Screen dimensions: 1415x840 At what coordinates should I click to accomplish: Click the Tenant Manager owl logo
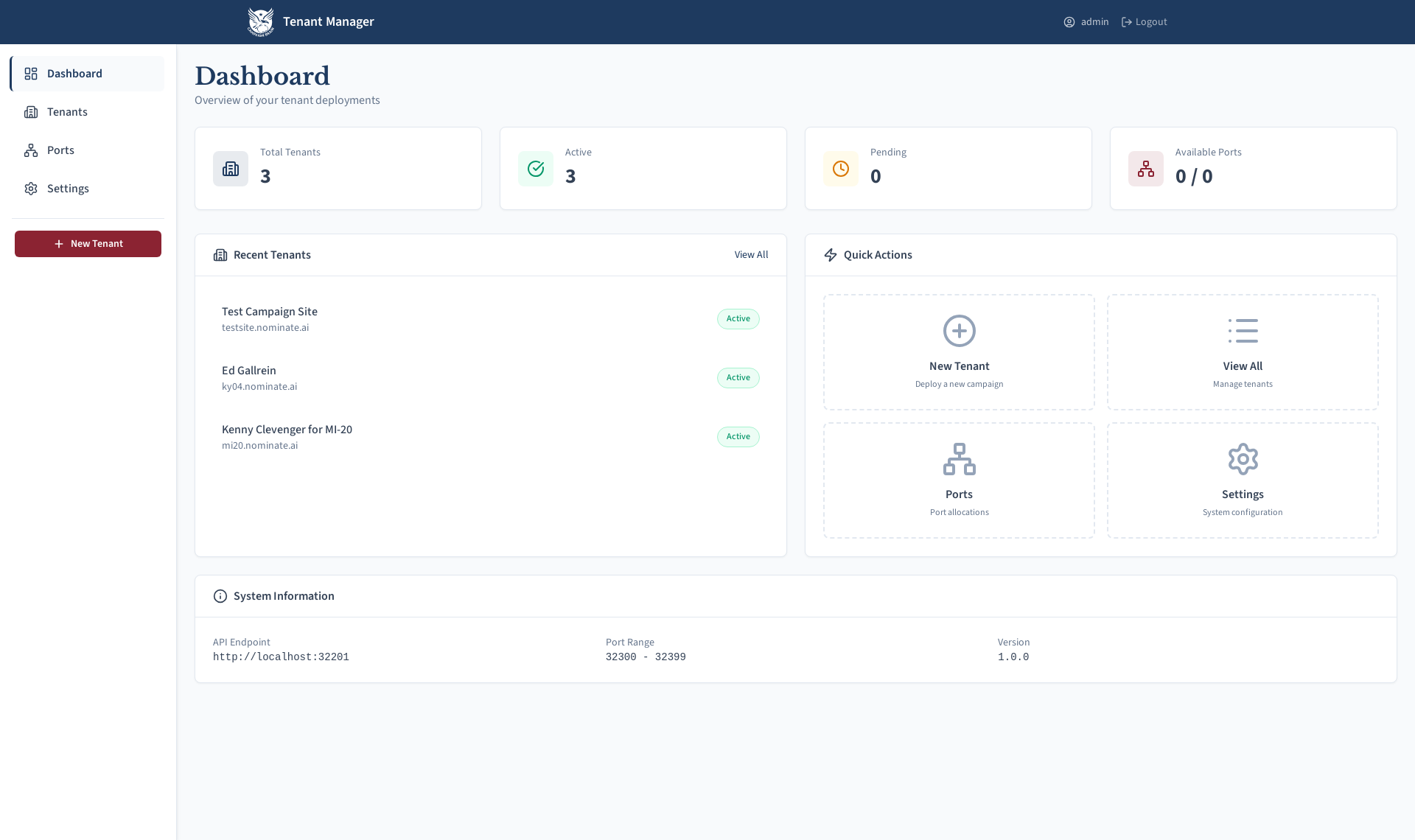click(261, 21)
